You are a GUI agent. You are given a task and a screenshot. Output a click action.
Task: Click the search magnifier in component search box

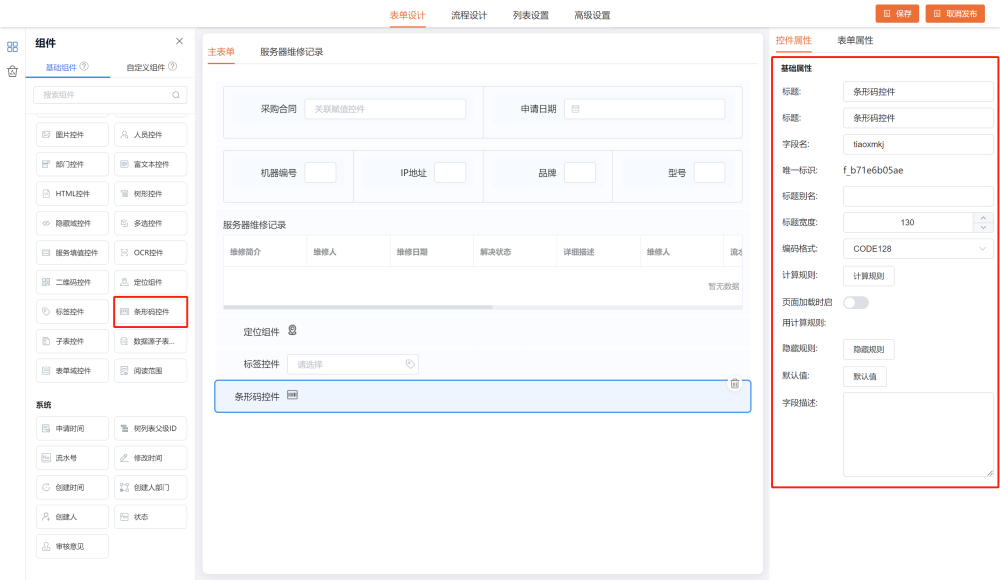(x=176, y=95)
